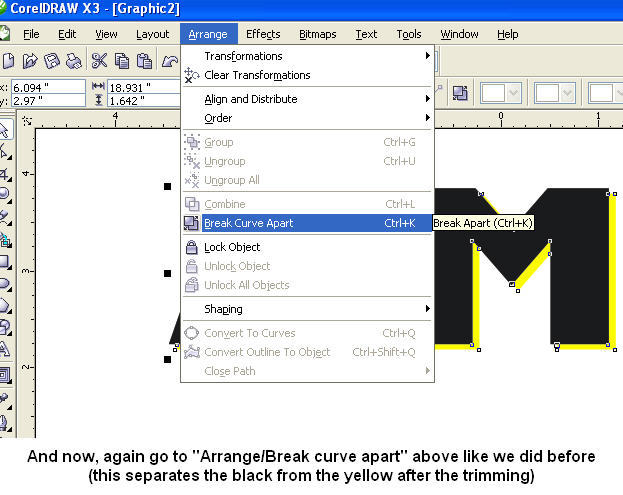Select the Text tool in toolbox
This screenshot has height=495, width=623.
click(5, 349)
